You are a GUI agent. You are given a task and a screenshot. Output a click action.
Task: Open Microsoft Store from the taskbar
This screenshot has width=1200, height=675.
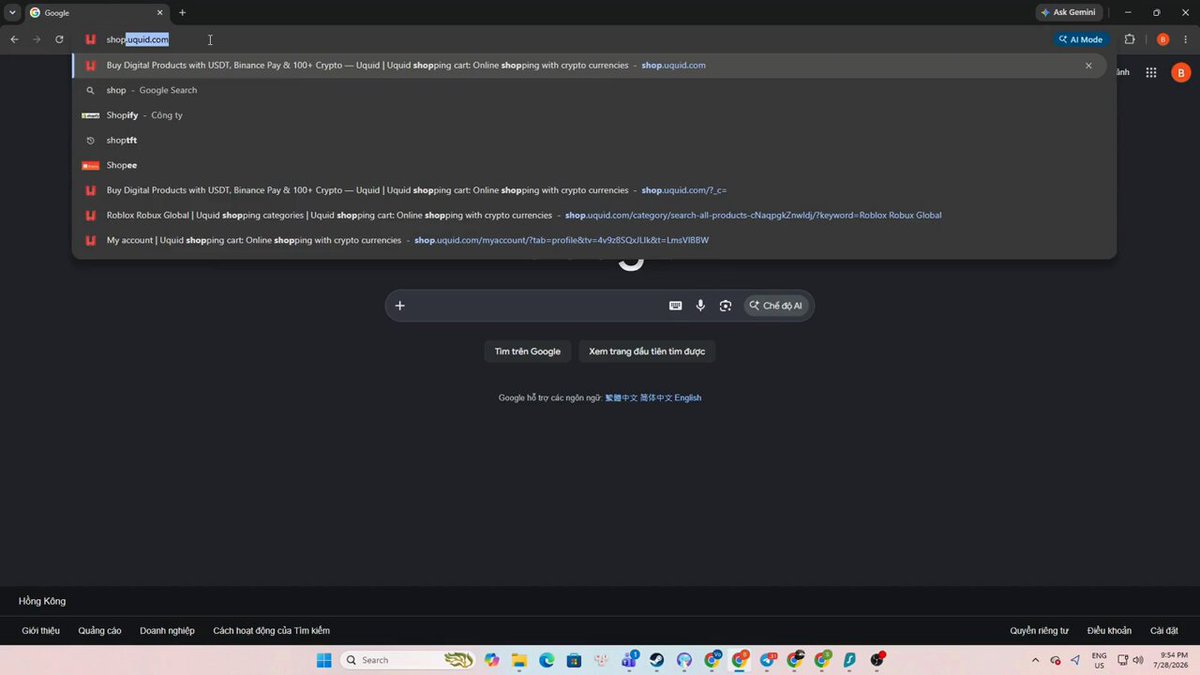coord(574,660)
